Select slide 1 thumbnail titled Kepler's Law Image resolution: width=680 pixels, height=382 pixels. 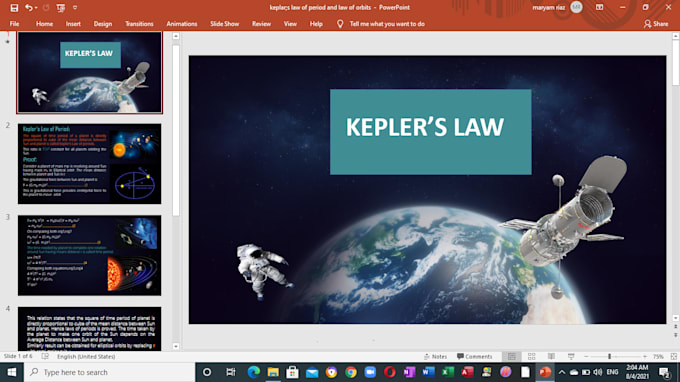[x=89, y=72]
